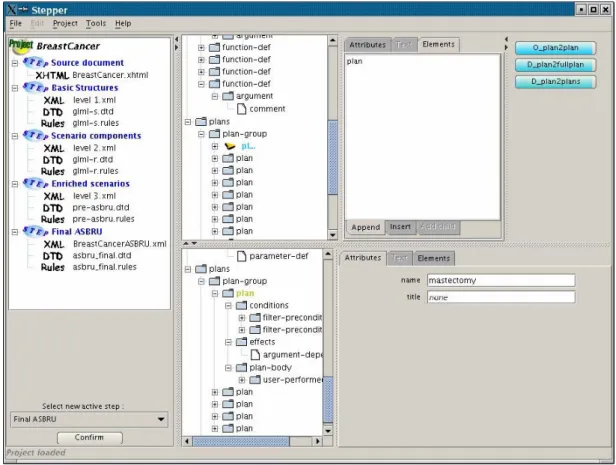This screenshot has height=465, width=616.
Task: Click the DTD icon for glml-s.dtd
Action: click(53, 112)
